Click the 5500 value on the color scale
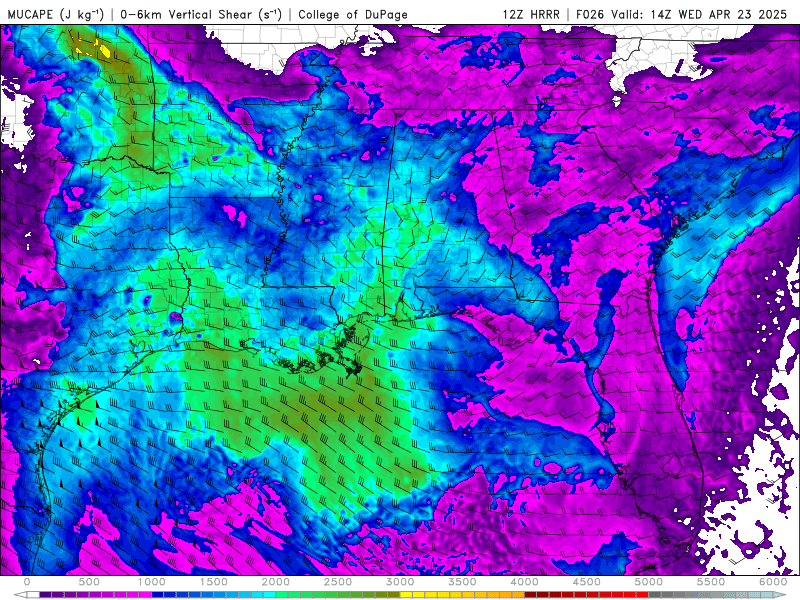The width and height of the screenshot is (800, 600). (711, 582)
